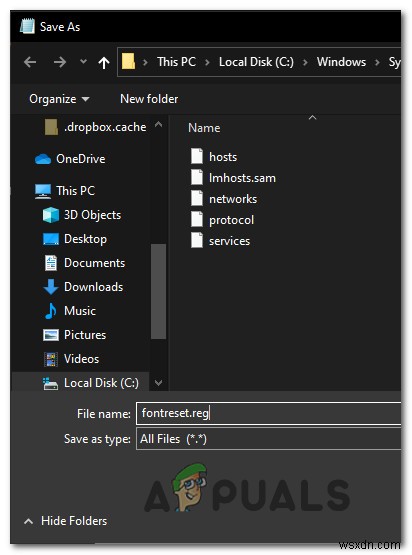Open the Organize menu

coord(59,99)
